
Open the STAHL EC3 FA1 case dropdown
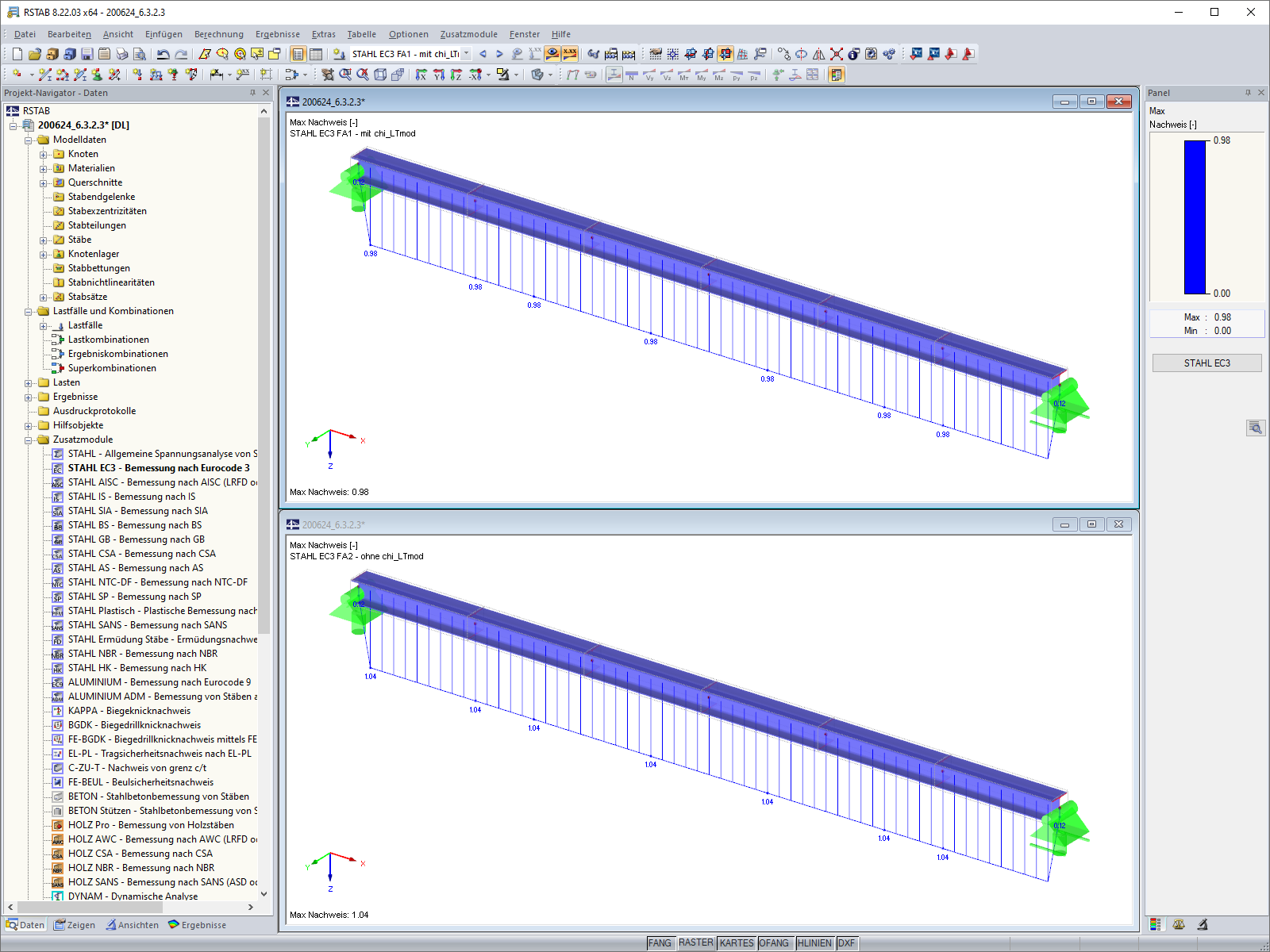[467, 54]
